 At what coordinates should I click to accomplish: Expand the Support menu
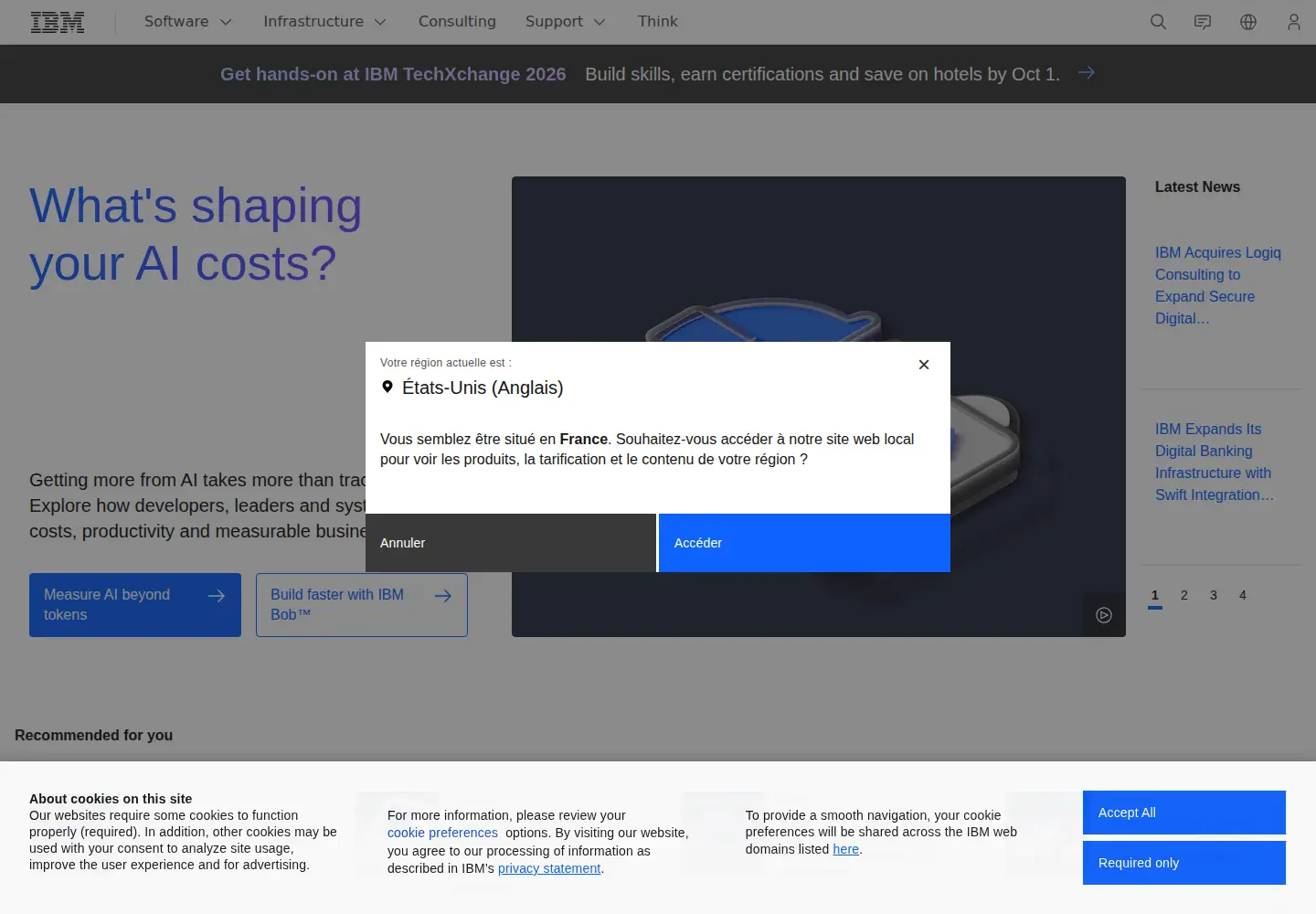point(566,22)
